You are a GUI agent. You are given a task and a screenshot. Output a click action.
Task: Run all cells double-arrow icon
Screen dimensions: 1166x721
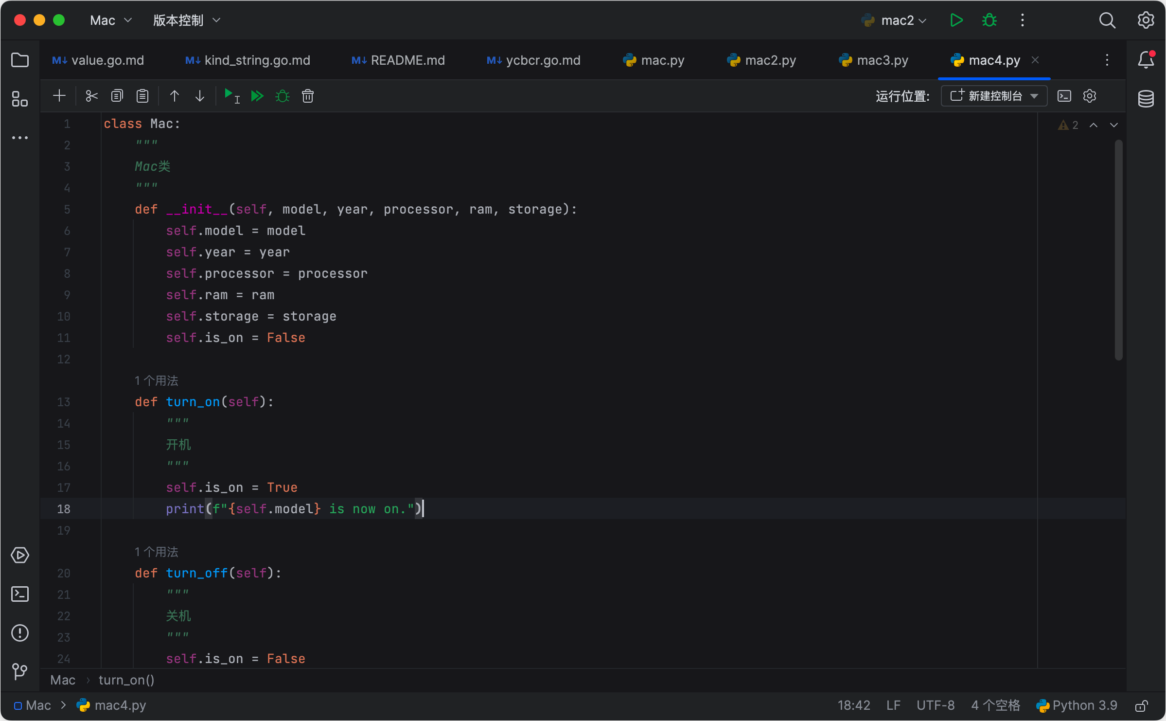coord(257,96)
